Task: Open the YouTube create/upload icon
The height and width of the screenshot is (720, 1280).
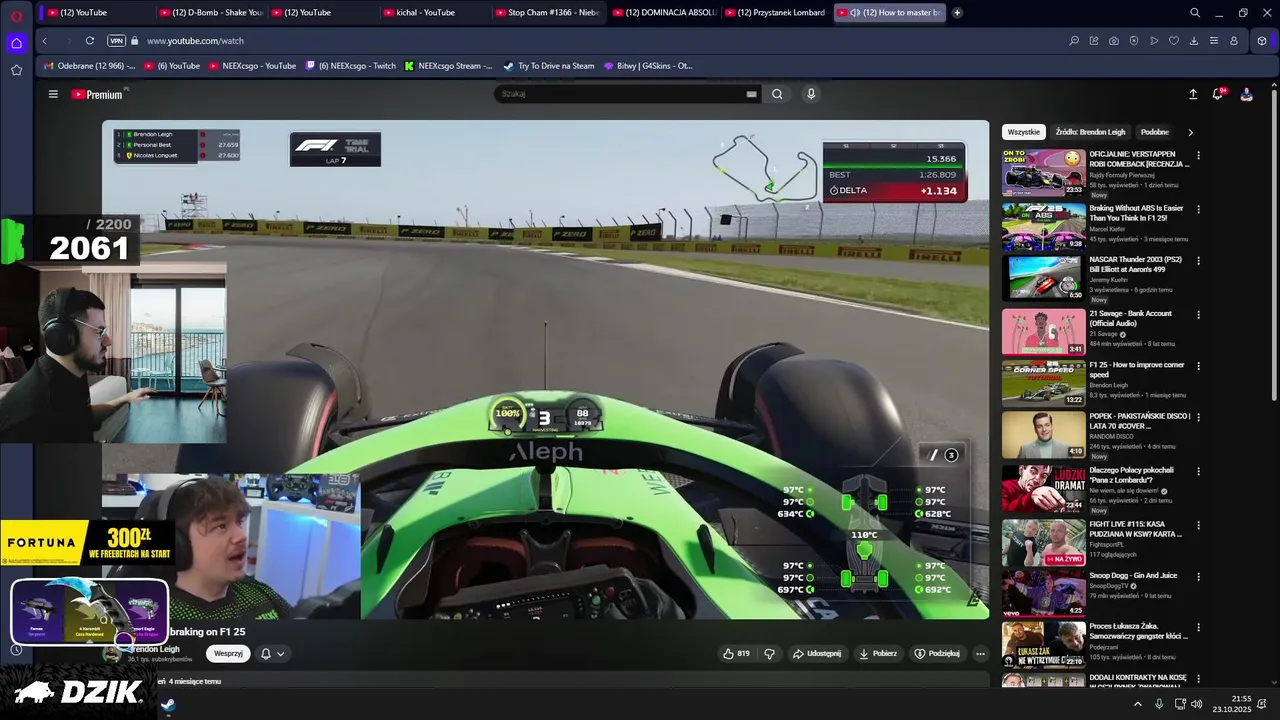Action: point(1193,94)
